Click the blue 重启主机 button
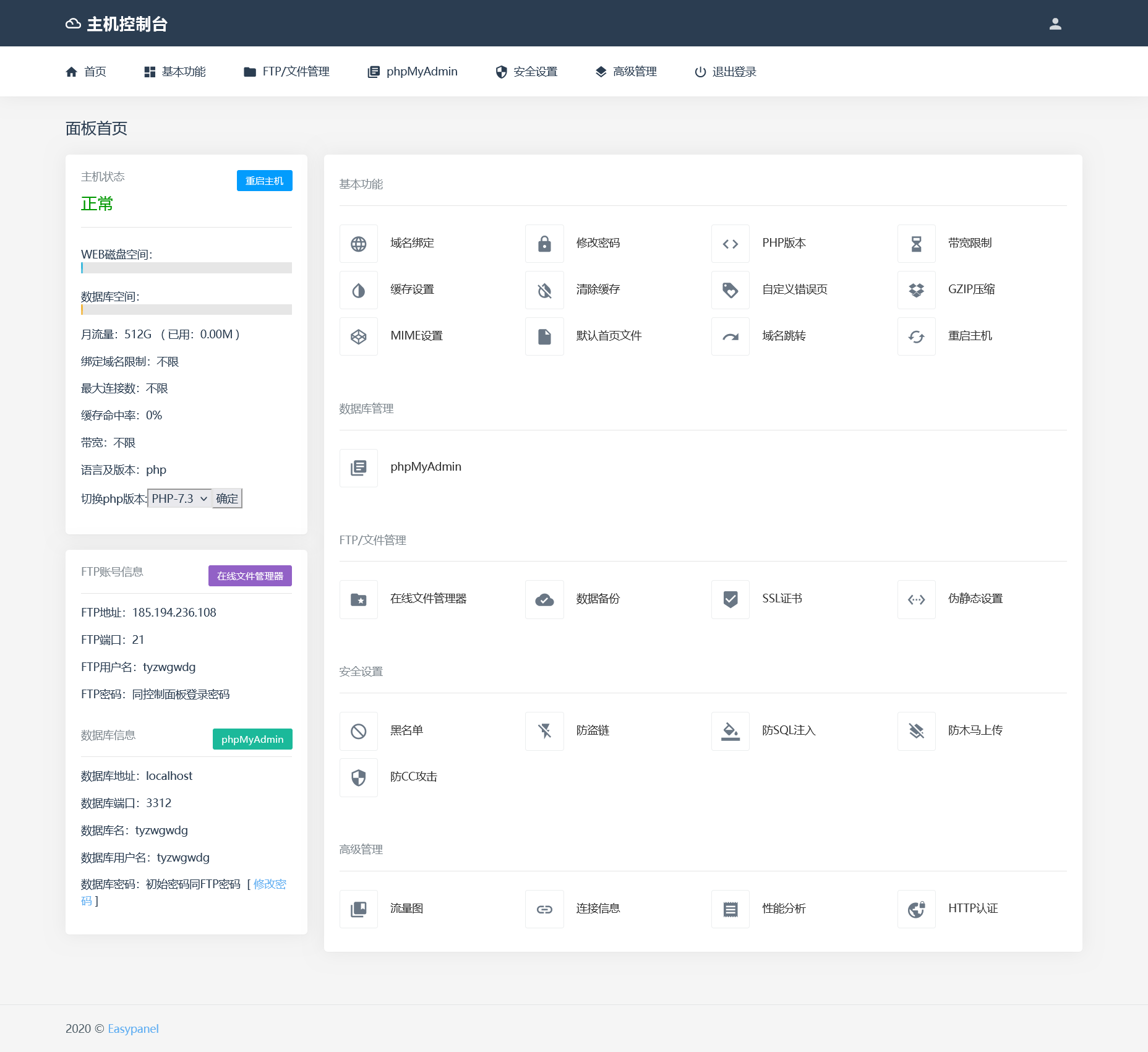The width and height of the screenshot is (1148, 1052). click(265, 181)
